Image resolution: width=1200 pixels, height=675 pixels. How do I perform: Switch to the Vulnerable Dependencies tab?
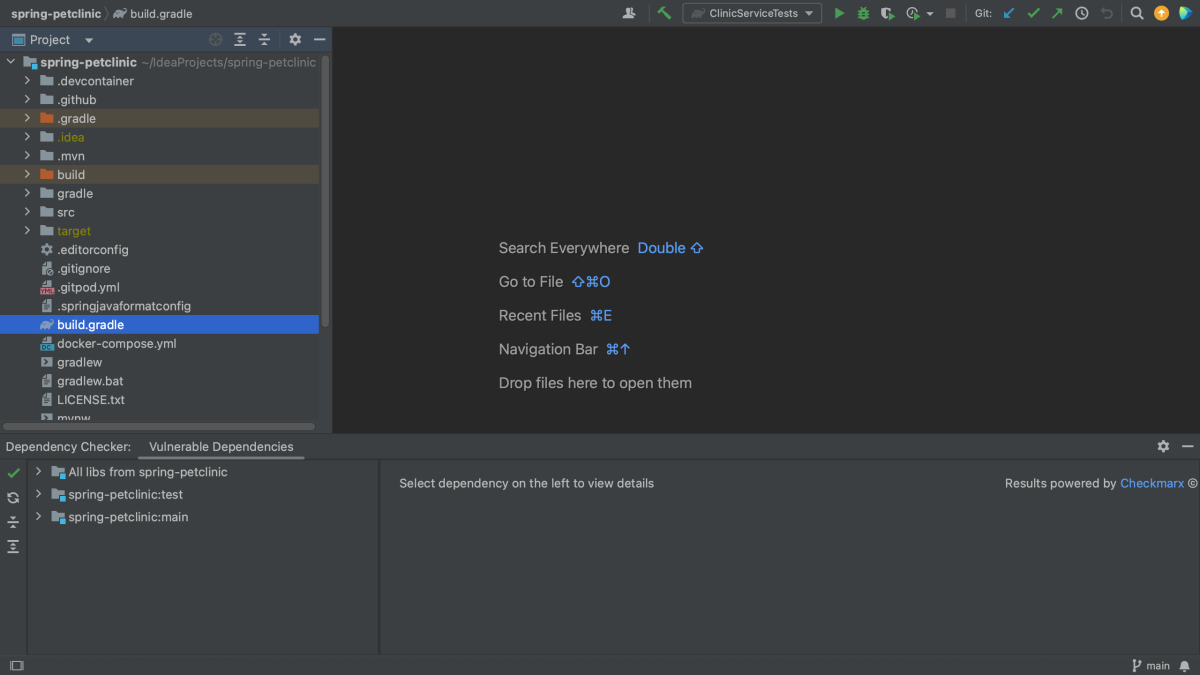pyautogui.click(x=220, y=446)
